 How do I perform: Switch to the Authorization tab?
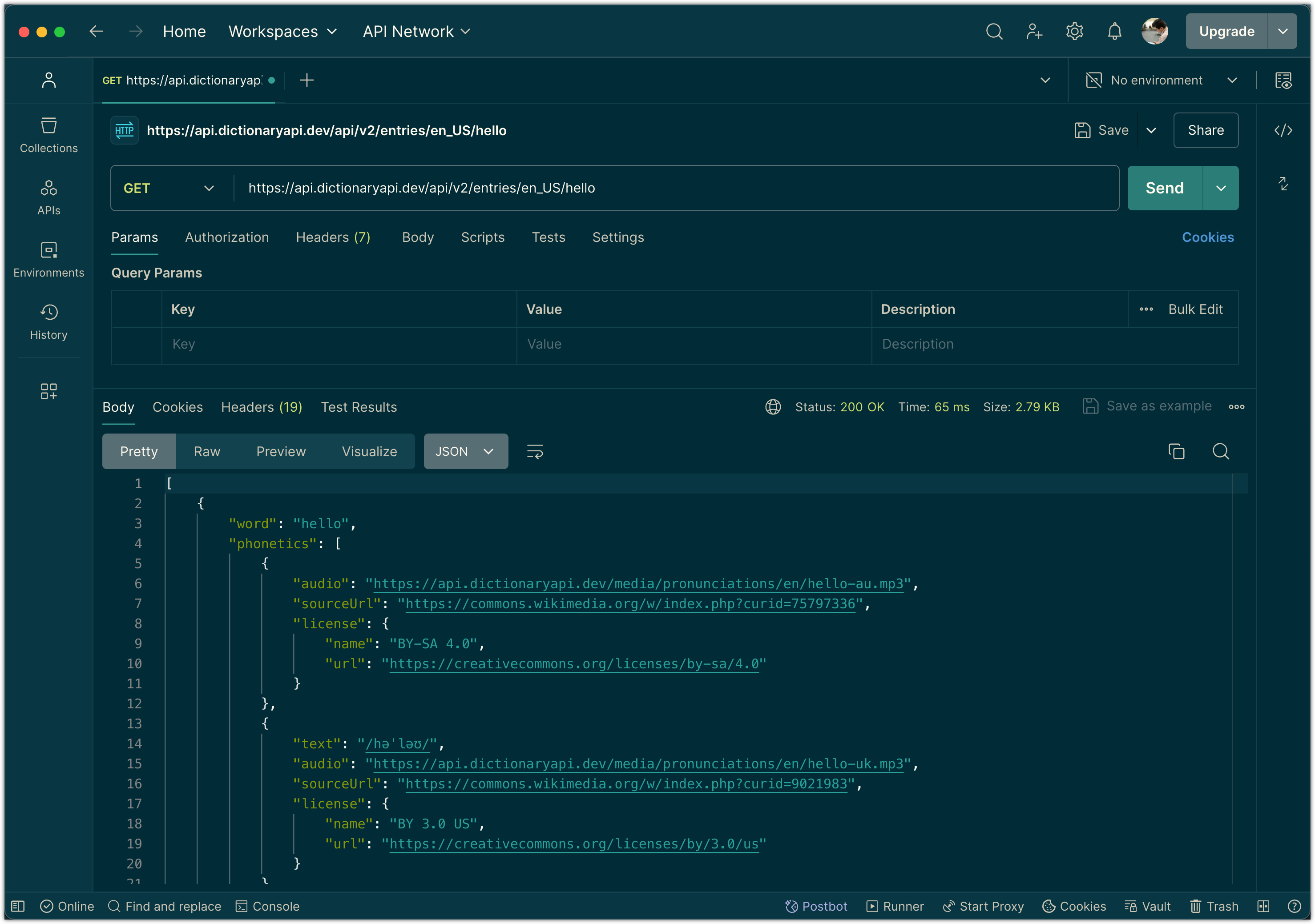click(227, 237)
